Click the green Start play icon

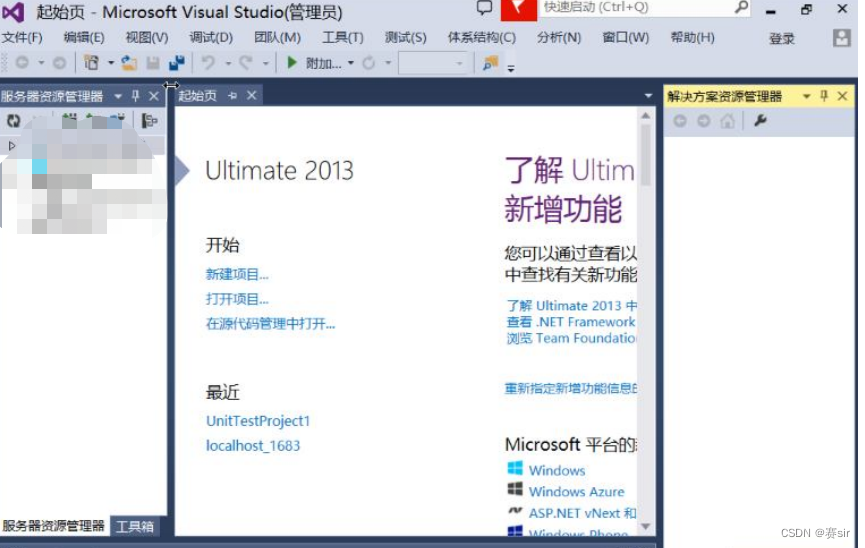(x=292, y=62)
